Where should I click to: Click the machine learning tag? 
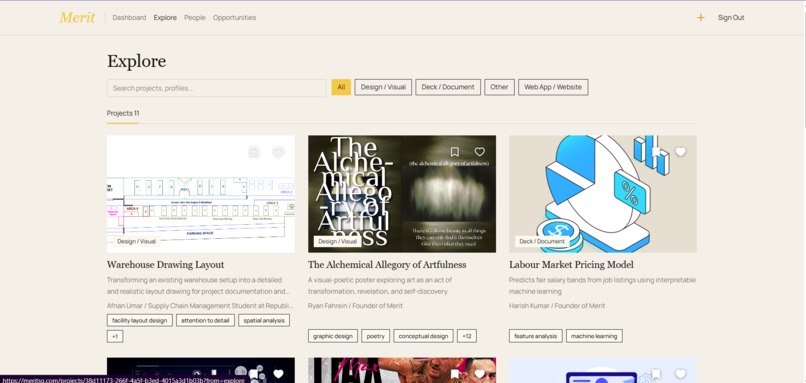coord(594,336)
